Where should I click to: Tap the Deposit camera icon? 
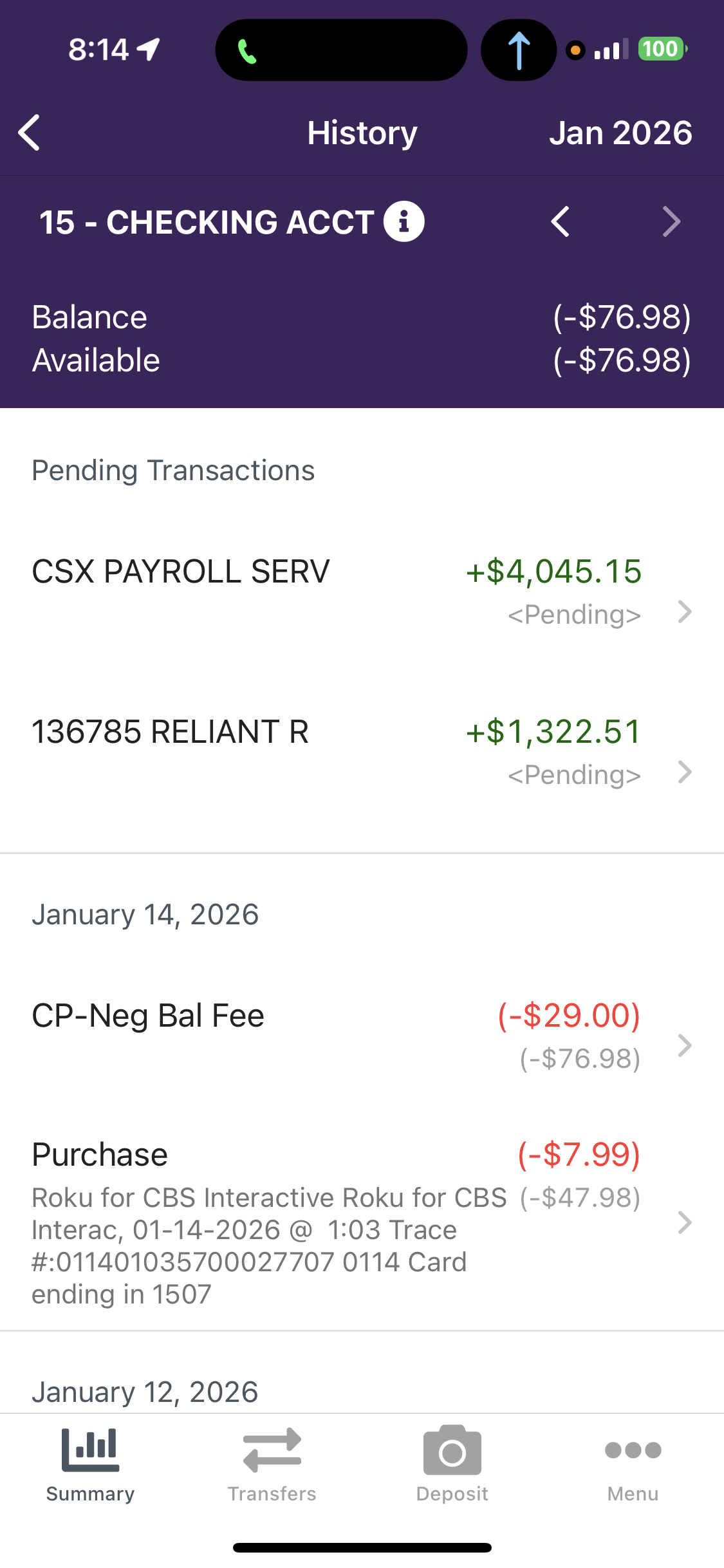point(452,1451)
